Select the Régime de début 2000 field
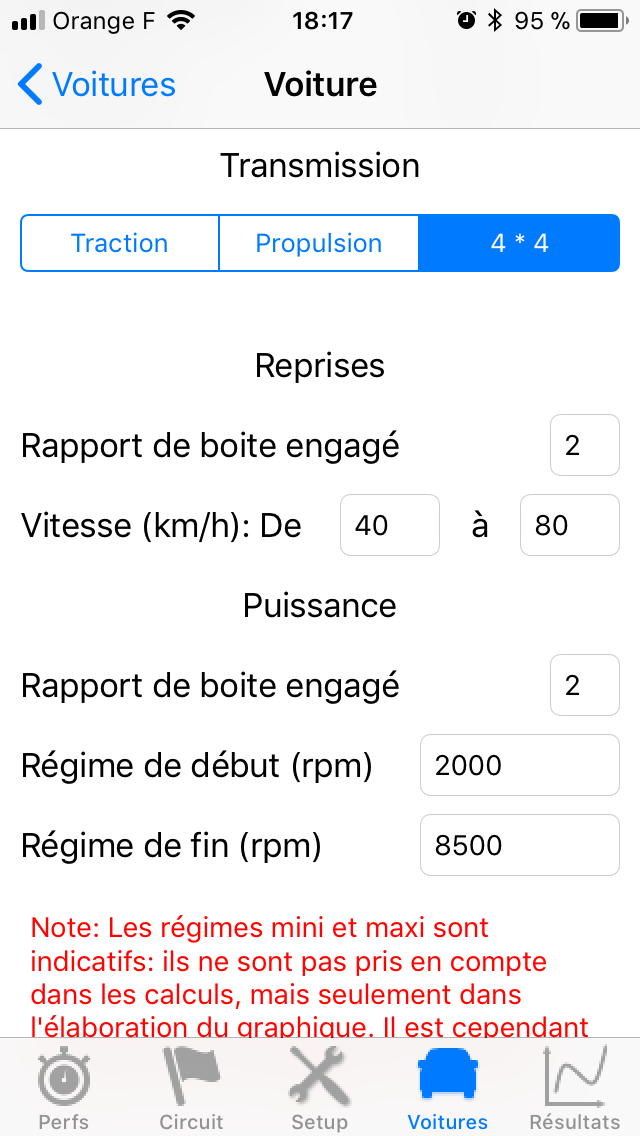This screenshot has width=640, height=1136. pos(519,765)
